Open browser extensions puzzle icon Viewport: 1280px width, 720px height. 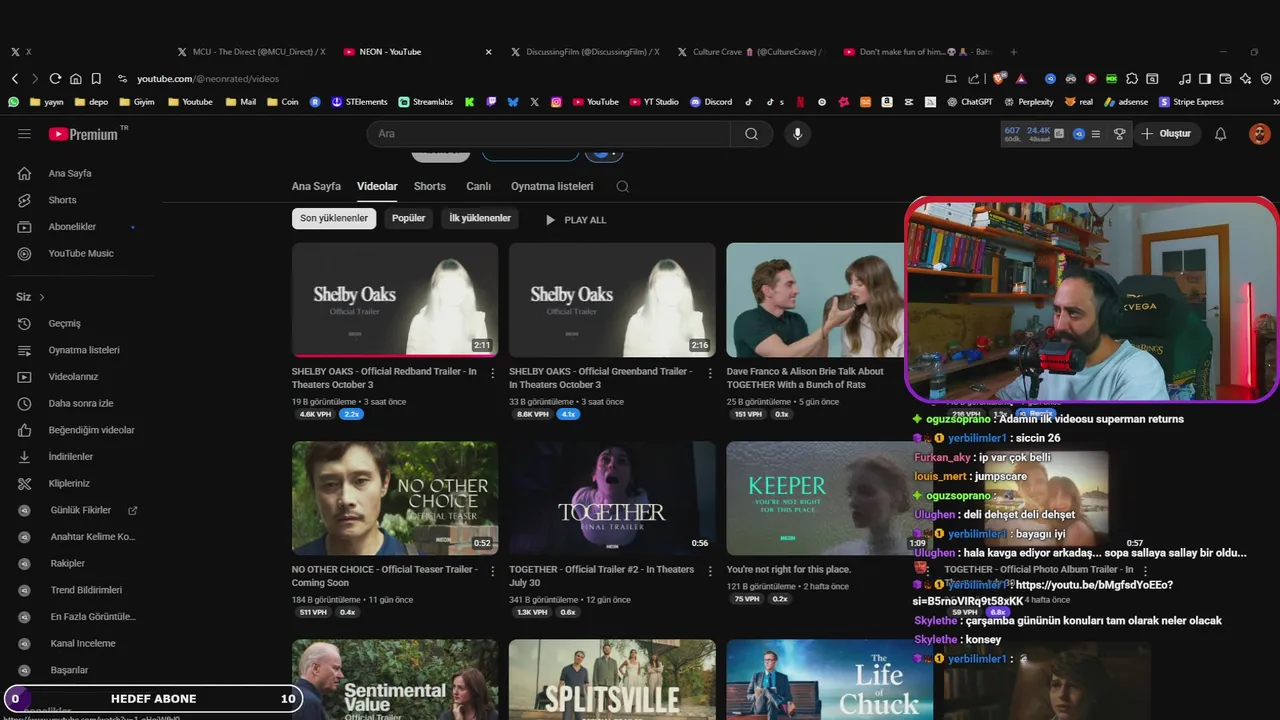pos(1132,78)
